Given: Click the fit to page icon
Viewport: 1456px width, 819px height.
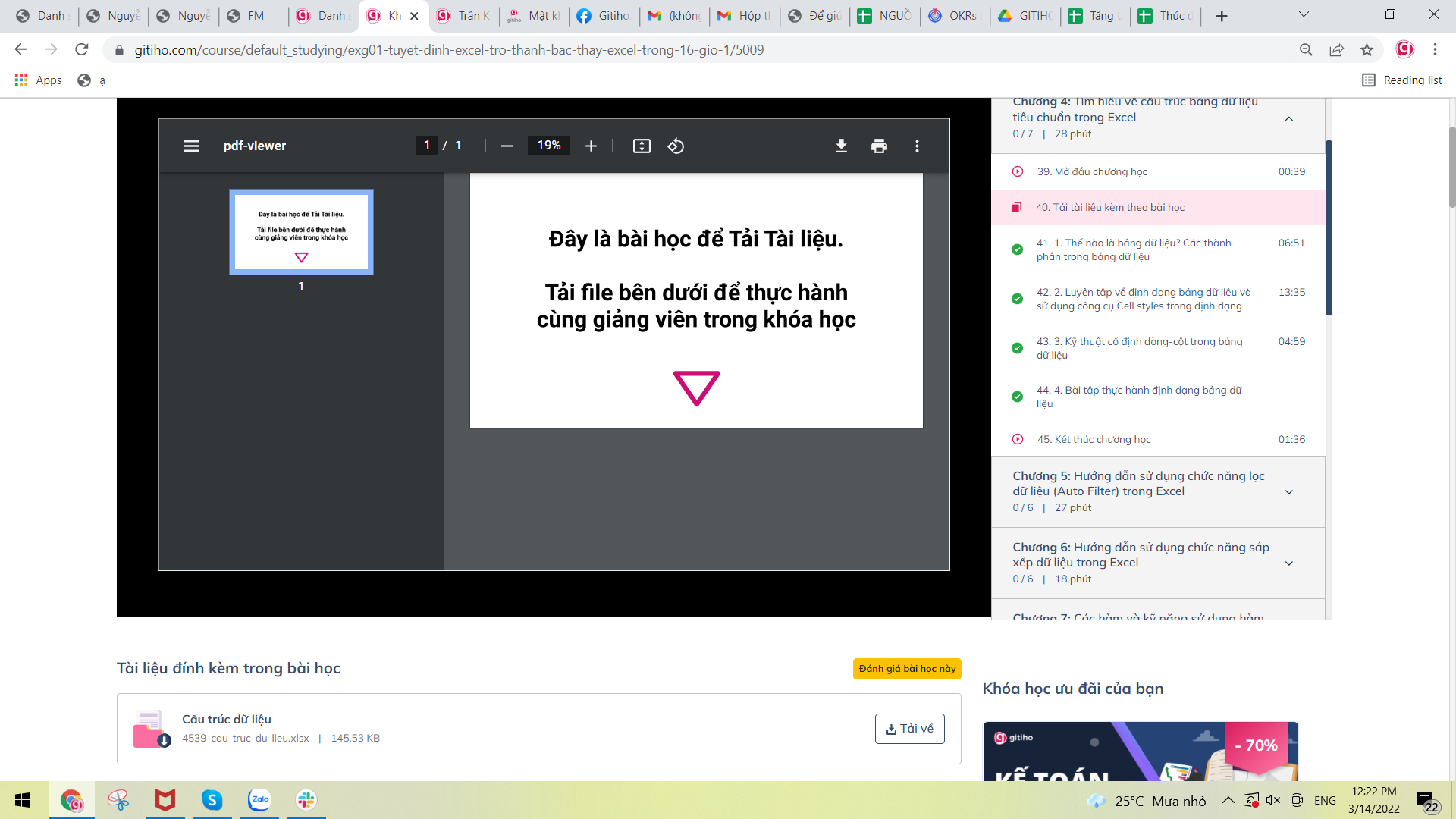Looking at the screenshot, I should click(642, 146).
